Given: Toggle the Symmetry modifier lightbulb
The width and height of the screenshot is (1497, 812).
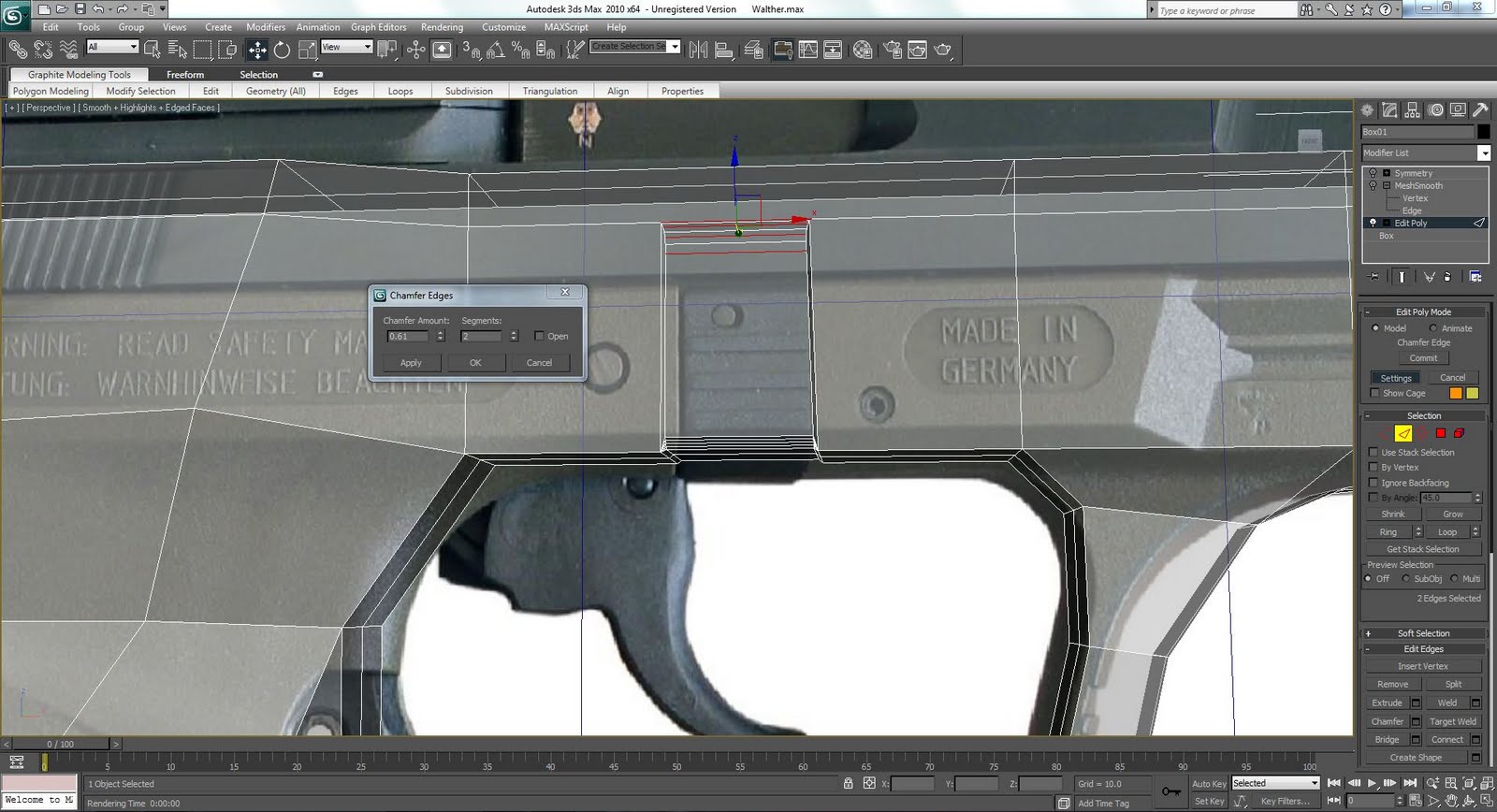Looking at the screenshot, I should coord(1373,173).
